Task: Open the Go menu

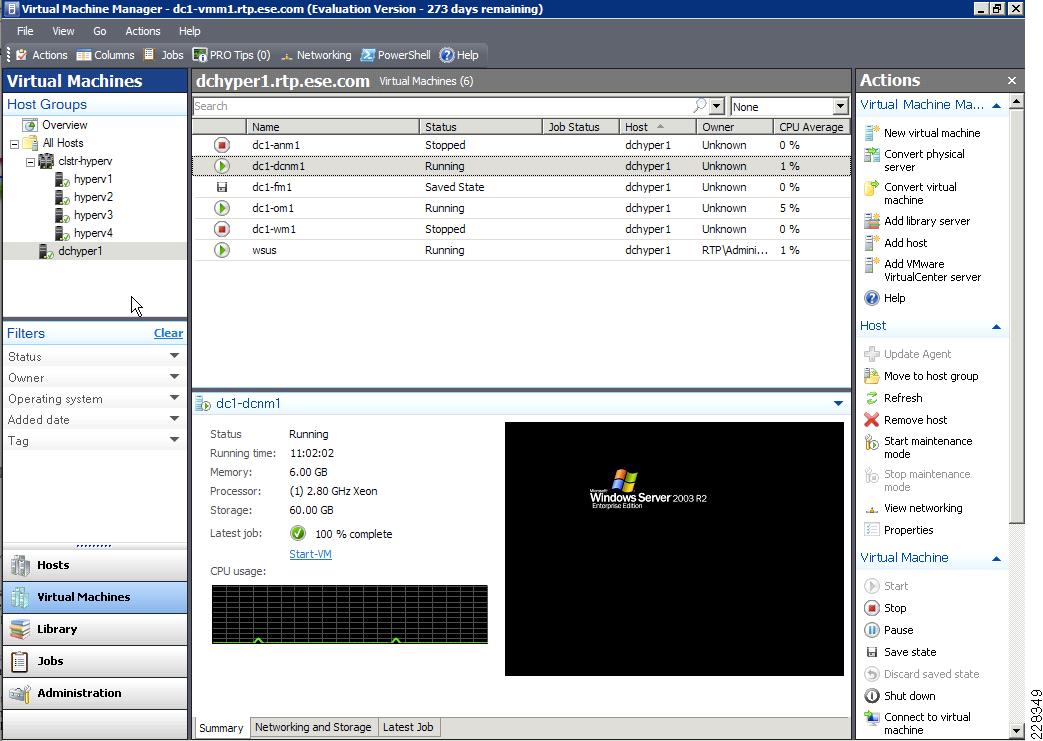Action: point(100,31)
